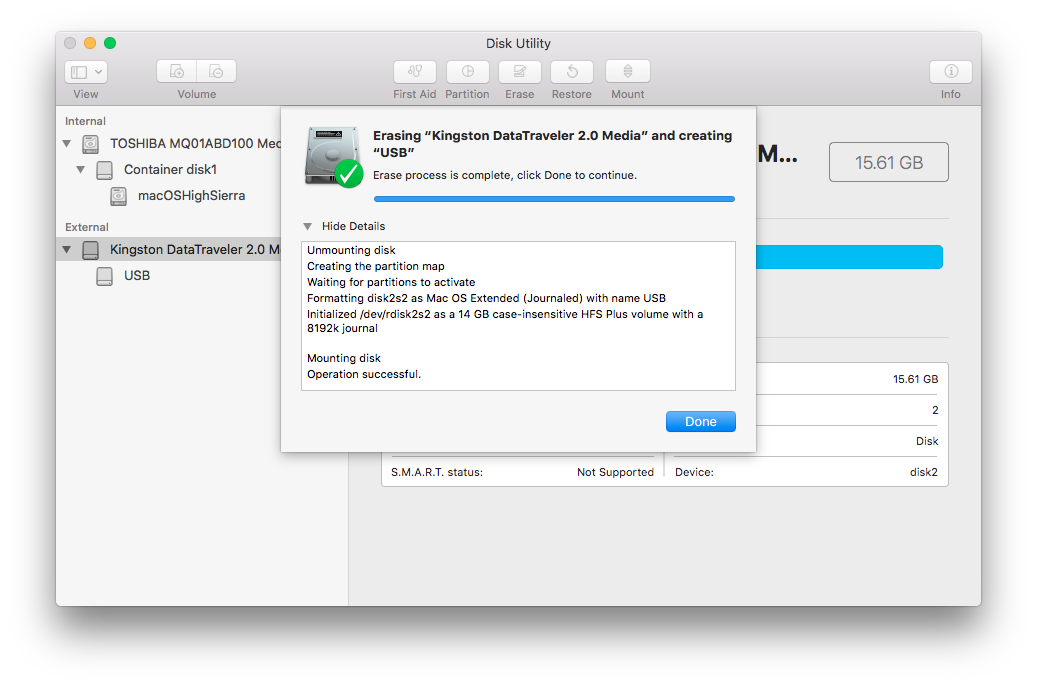
Task: Click the "Operation successful." log line
Action: coord(364,374)
